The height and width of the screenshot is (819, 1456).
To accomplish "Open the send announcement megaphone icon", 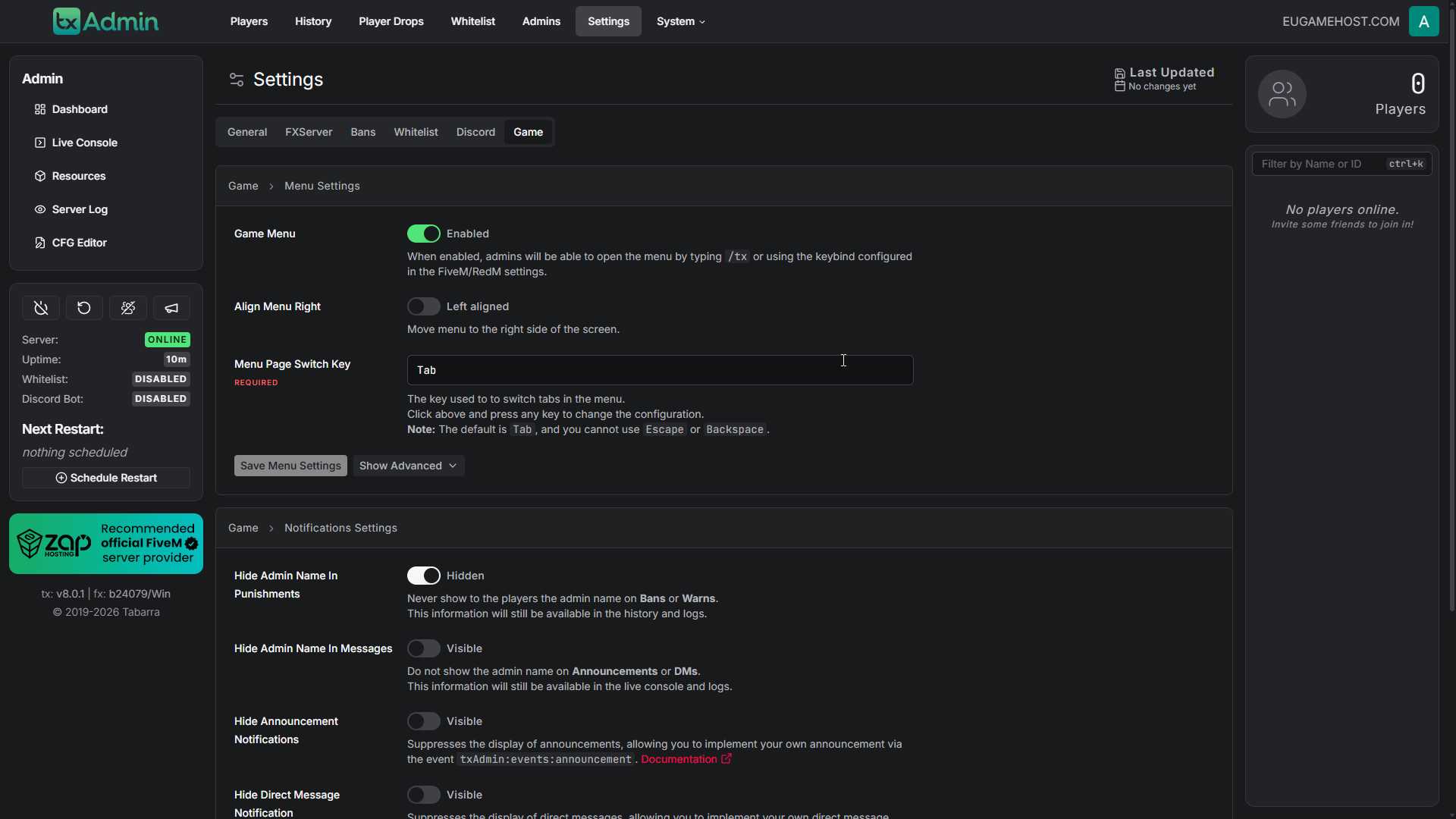I will pos(171,308).
